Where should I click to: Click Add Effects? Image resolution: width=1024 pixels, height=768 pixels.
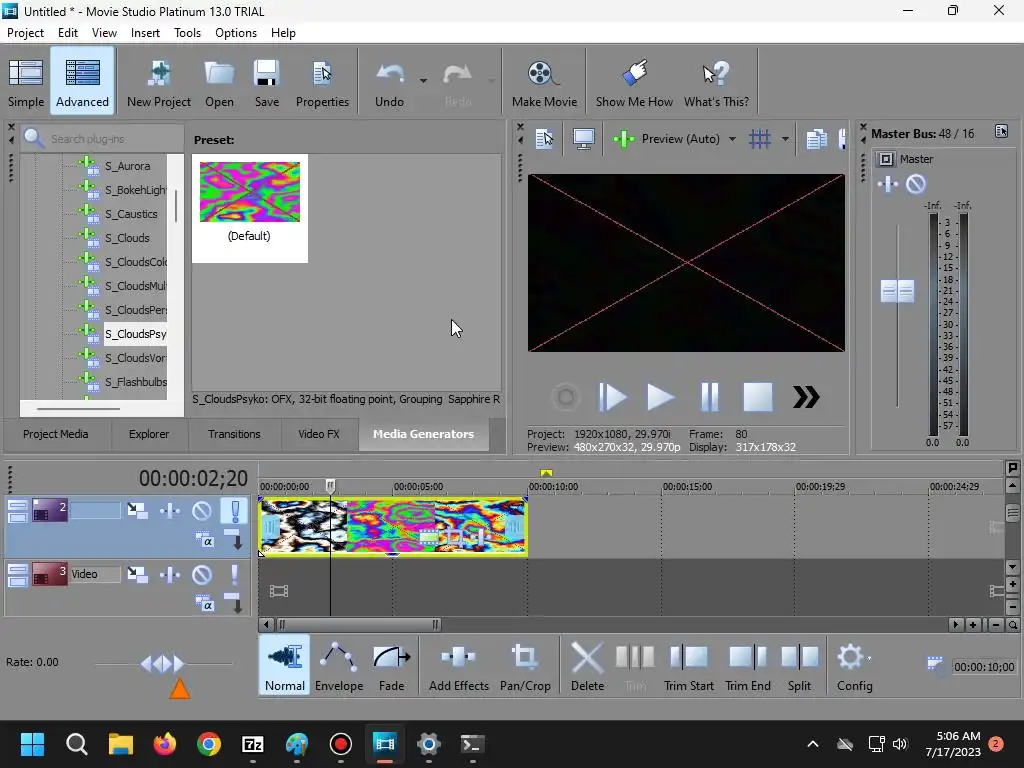pyautogui.click(x=458, y=665)
